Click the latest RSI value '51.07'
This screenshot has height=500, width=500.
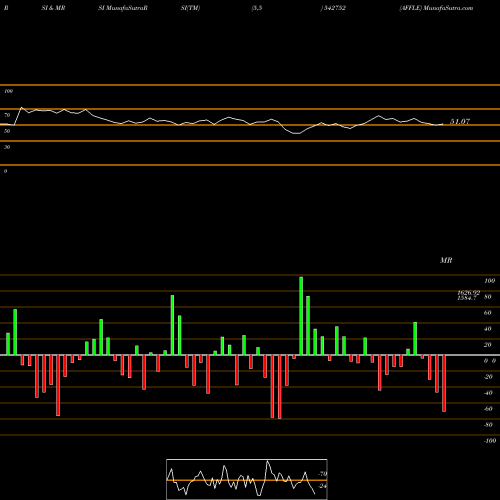point(460,122)
